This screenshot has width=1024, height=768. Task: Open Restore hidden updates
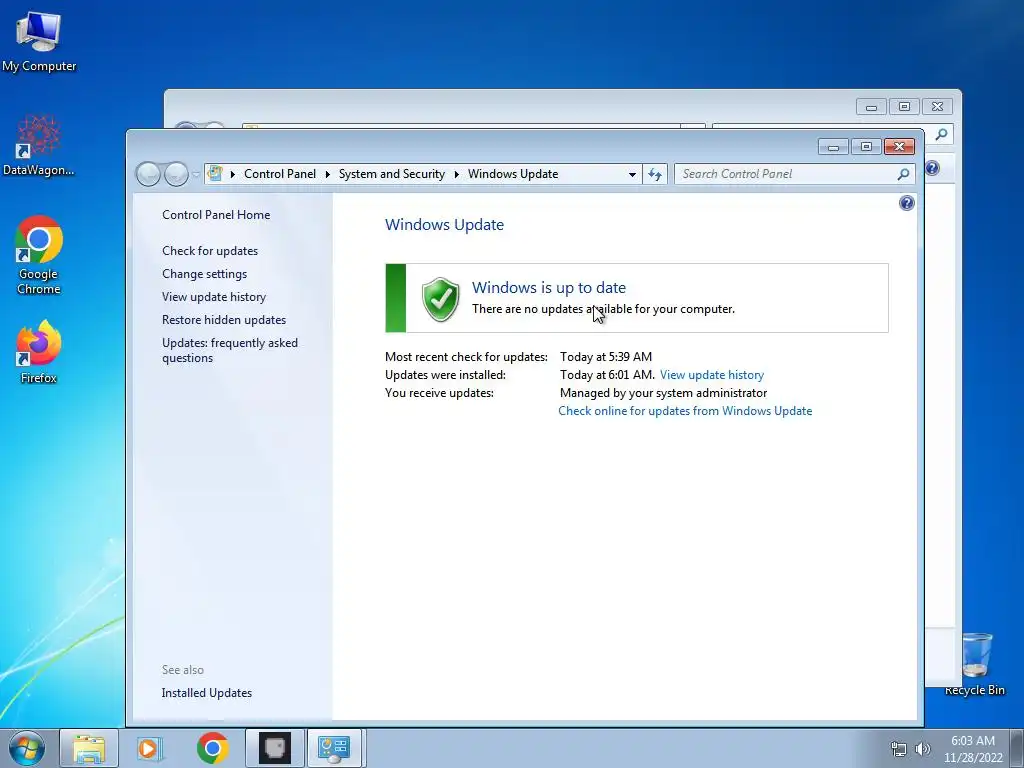[224, 320]
